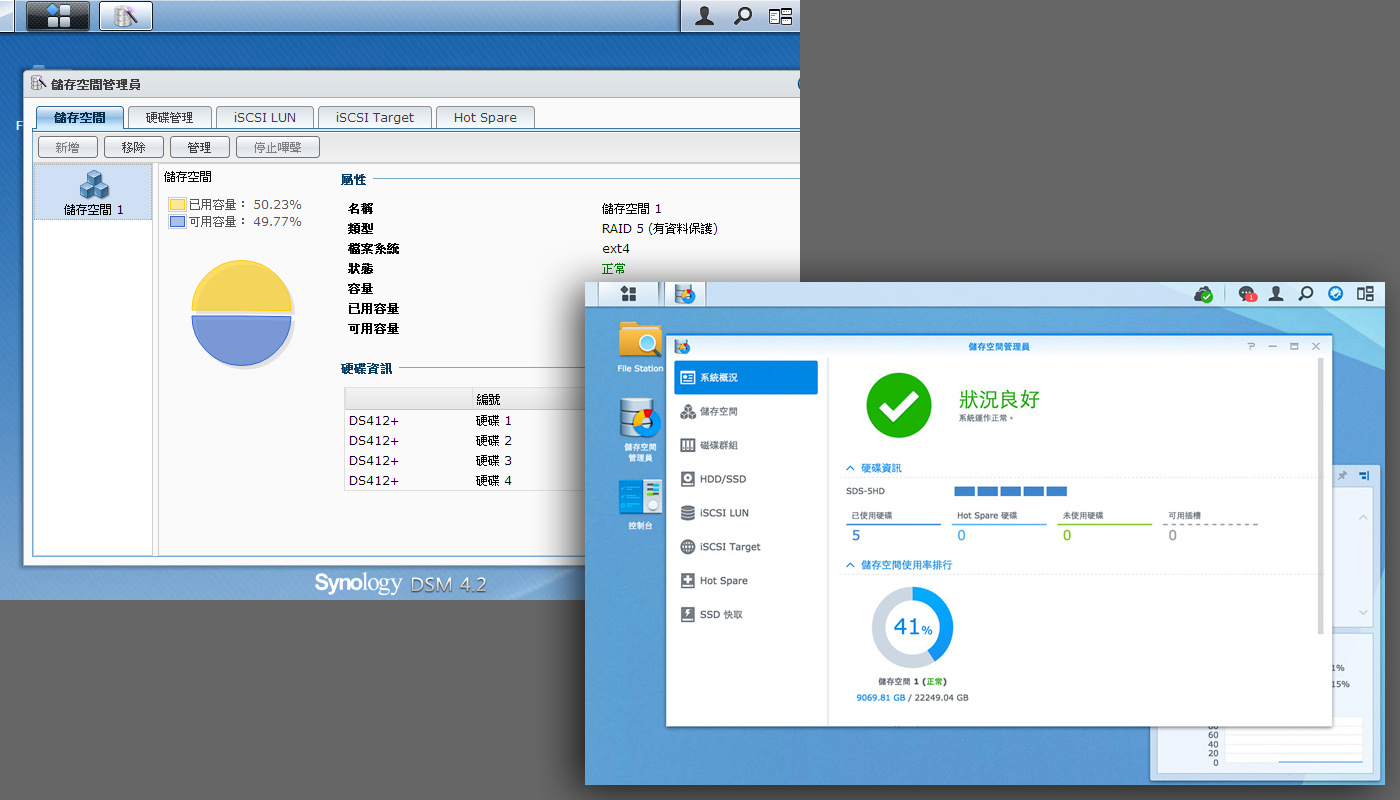Select the 硬碟 1 row
Screen dimensions: 1400x800
pyautogui.click(x=465, y=421)
